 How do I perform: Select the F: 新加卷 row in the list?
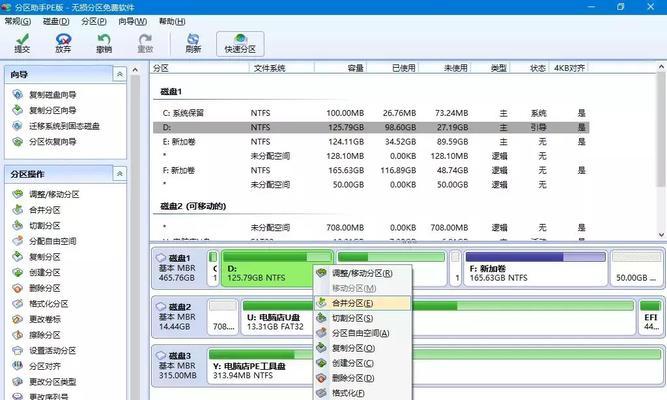371,170
